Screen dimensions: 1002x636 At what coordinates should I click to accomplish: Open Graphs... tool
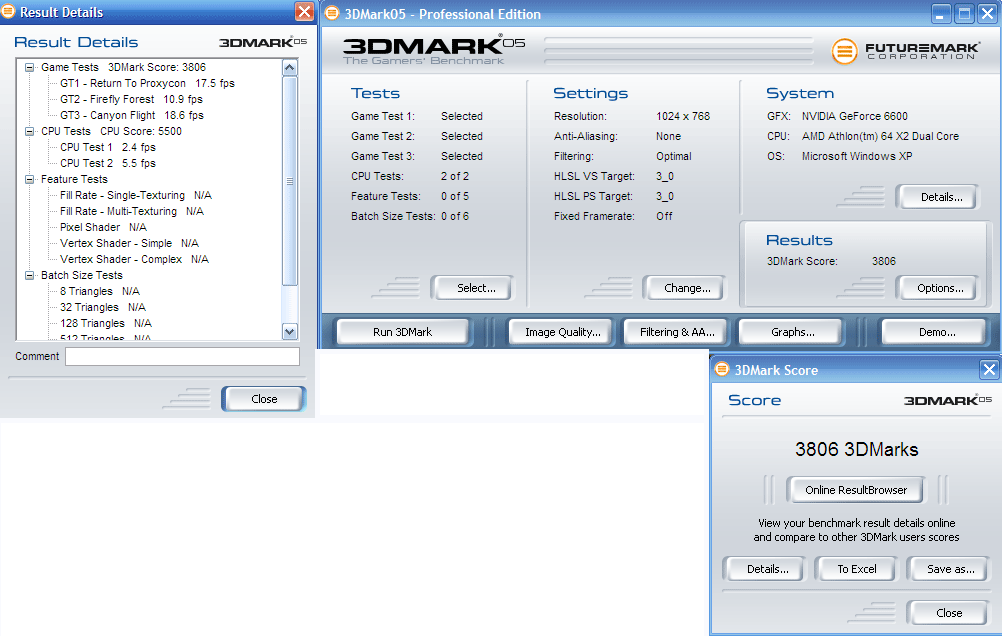click(791, 332)
